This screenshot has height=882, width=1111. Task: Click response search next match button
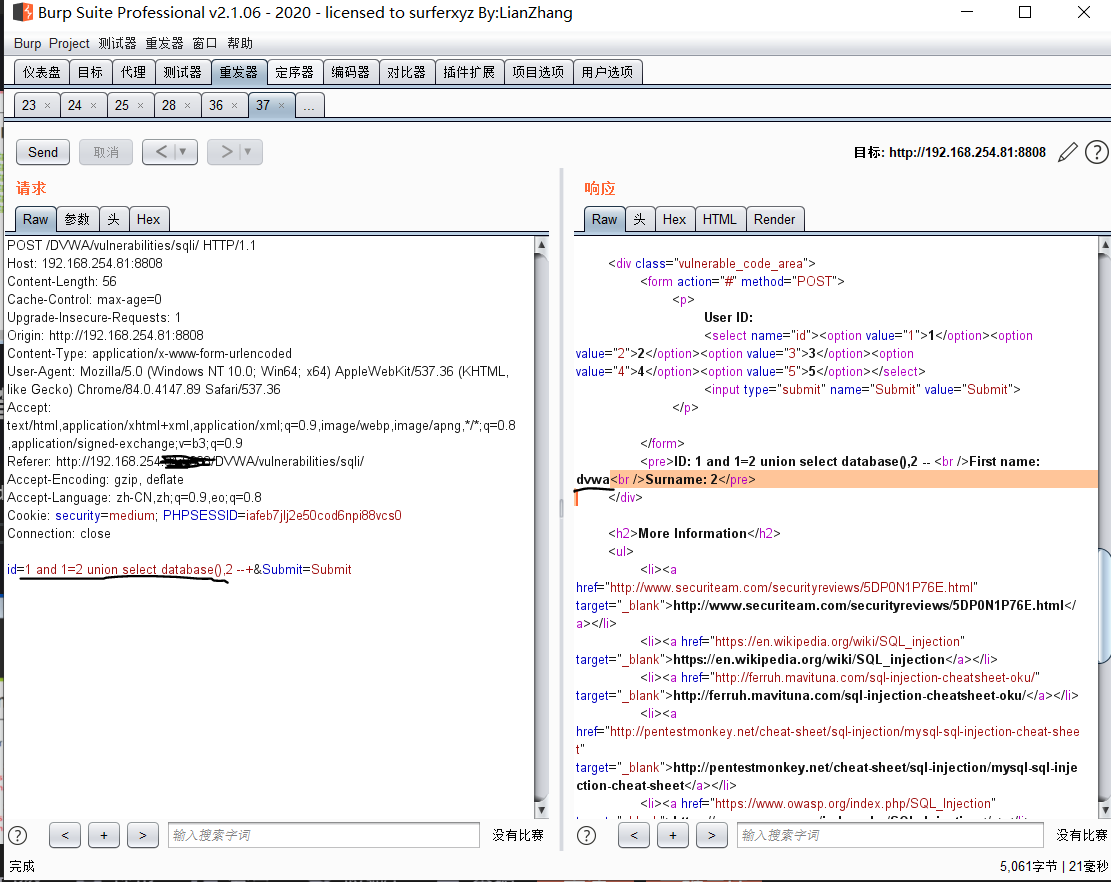(x=712, y=836)
